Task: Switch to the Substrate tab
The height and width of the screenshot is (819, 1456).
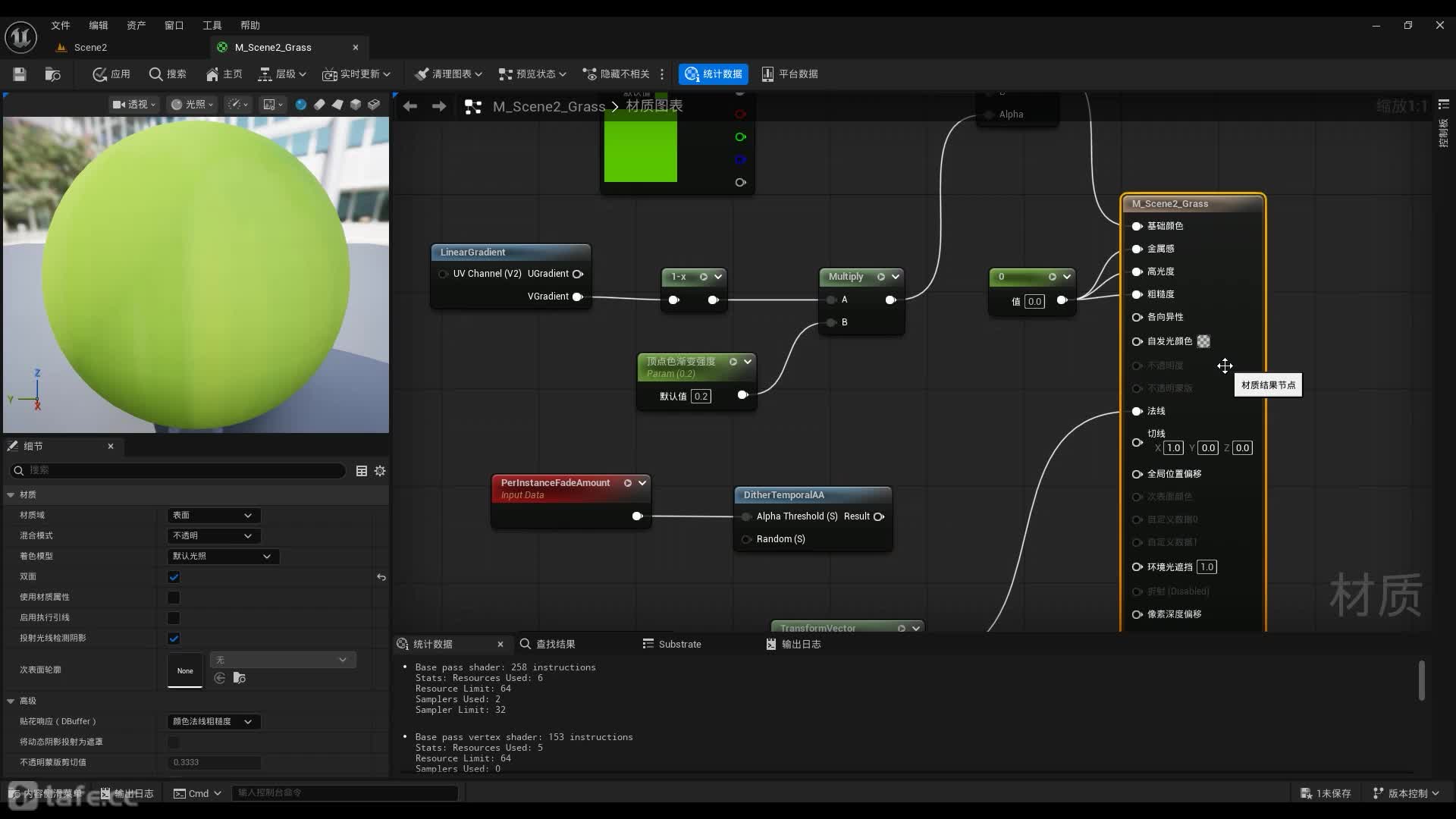Action: click(x=672, y=644)
